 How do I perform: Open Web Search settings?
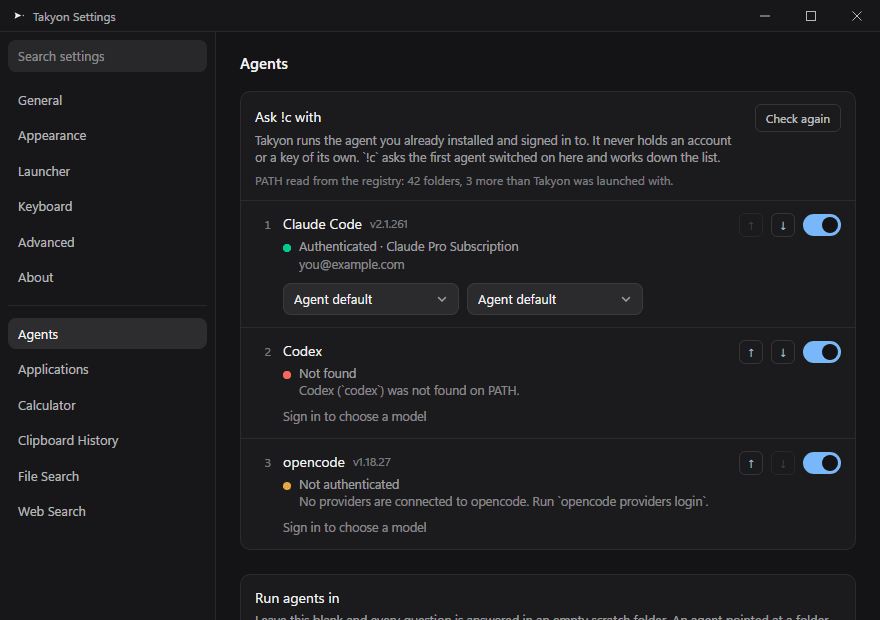click(107, 512)
